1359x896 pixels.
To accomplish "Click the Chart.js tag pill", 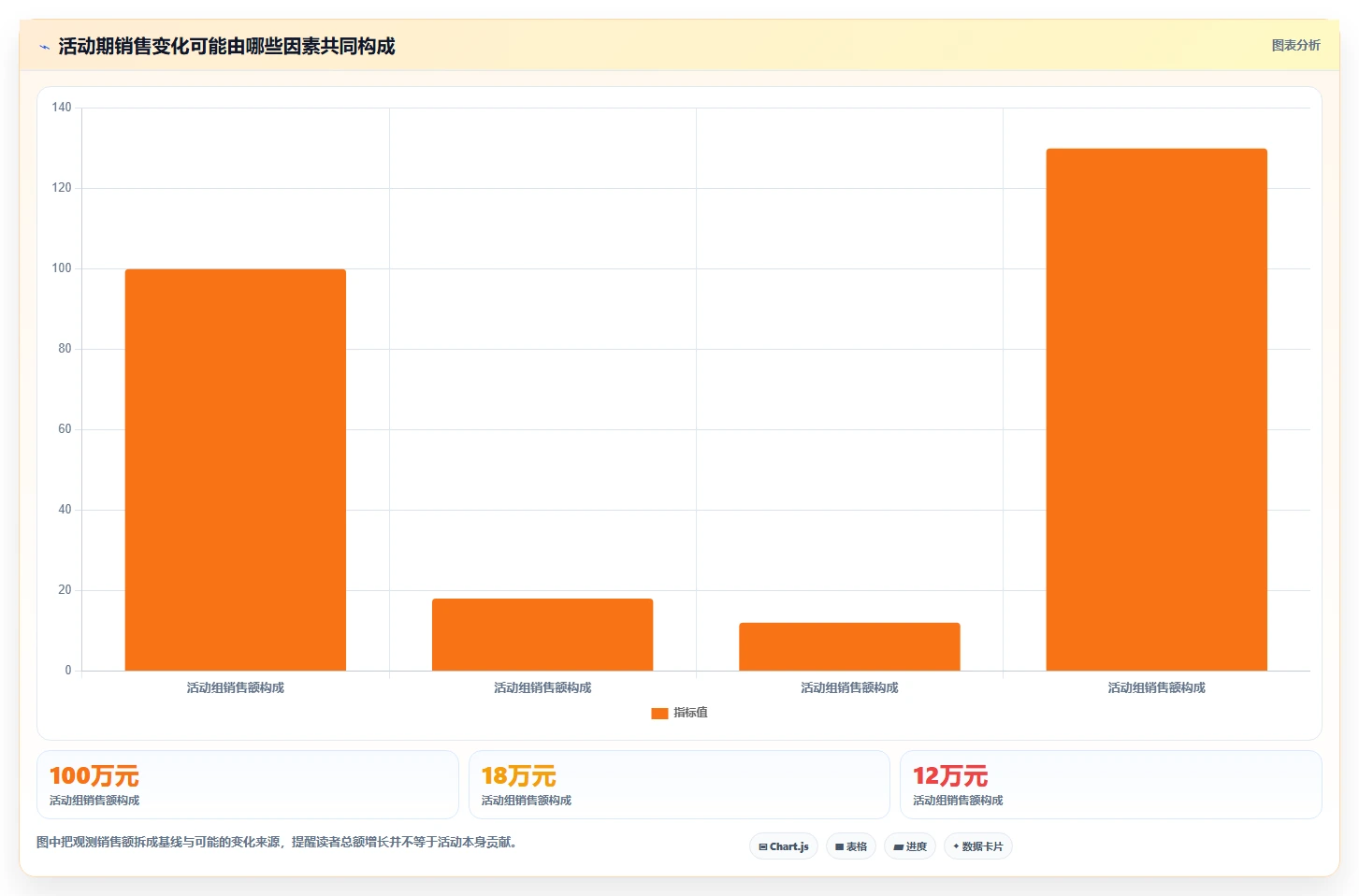I will (x=784, y=846).
